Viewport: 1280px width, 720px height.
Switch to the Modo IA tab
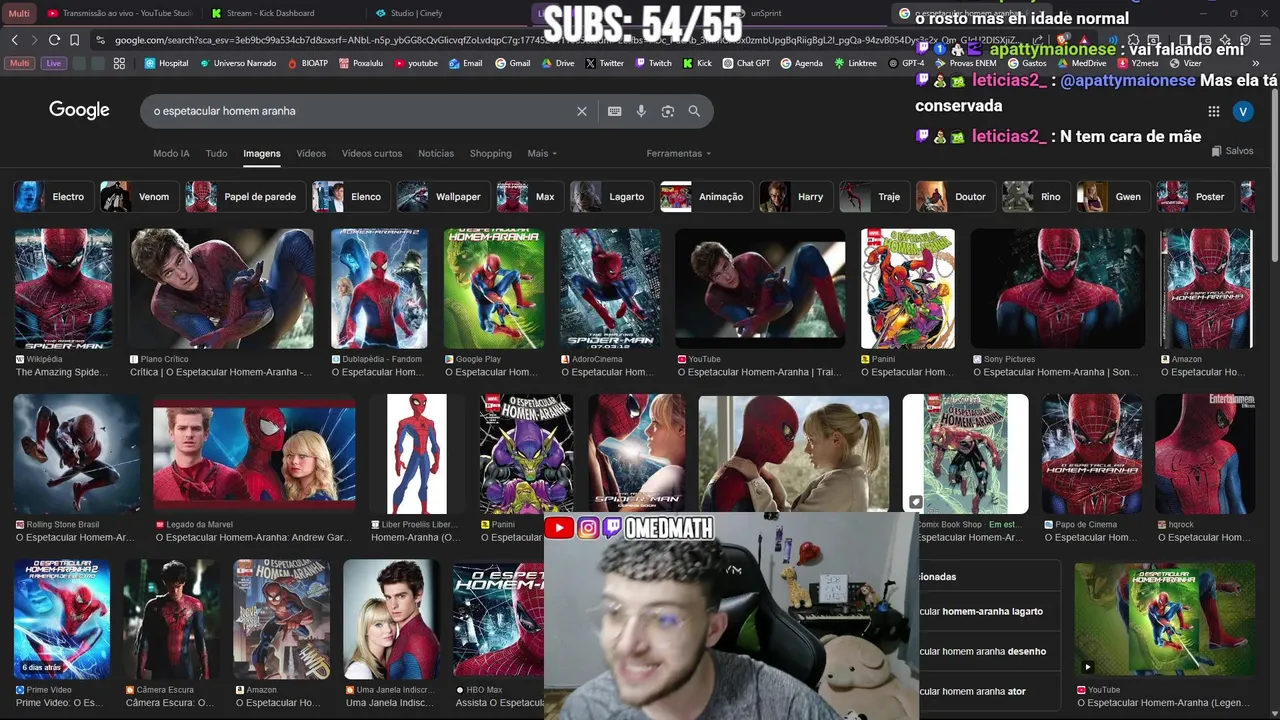pyautogui.click(x=171, y=153)
